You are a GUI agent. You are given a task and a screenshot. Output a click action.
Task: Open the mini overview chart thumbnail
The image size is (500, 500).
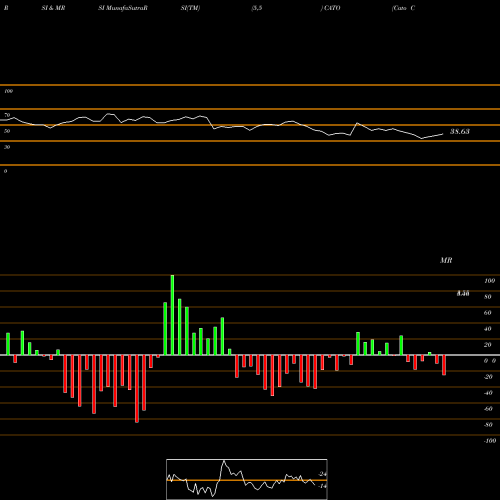(x=247, y=479)
